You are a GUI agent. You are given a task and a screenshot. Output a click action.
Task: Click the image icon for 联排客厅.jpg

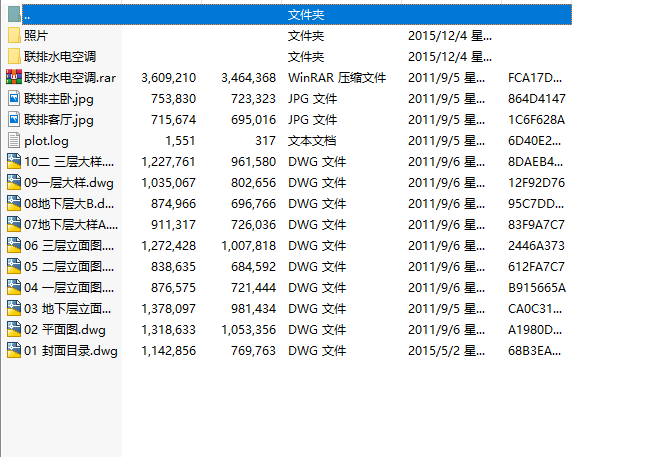click(13, 119)
